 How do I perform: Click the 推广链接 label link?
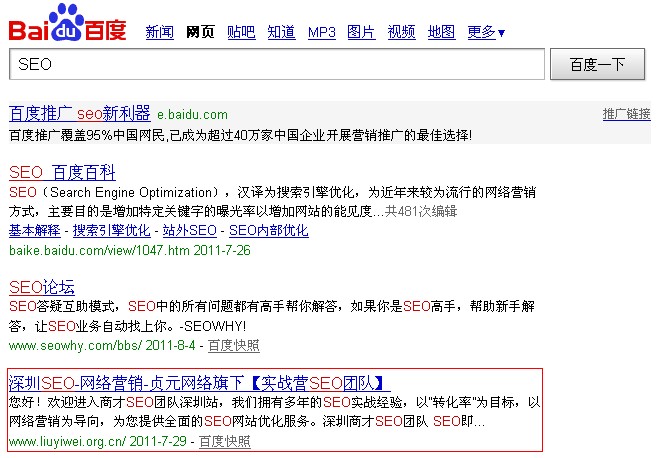[627, 114]
